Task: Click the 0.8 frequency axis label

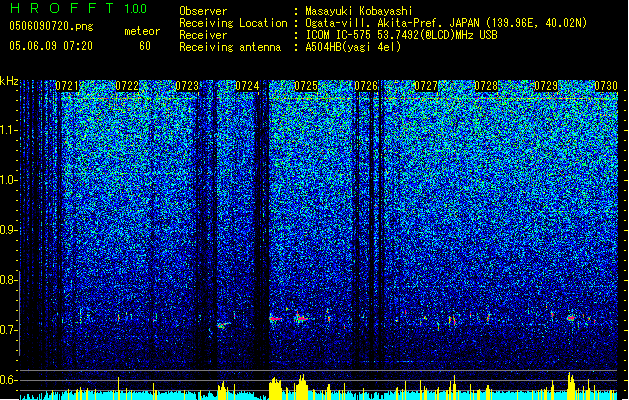Action: 9,280
